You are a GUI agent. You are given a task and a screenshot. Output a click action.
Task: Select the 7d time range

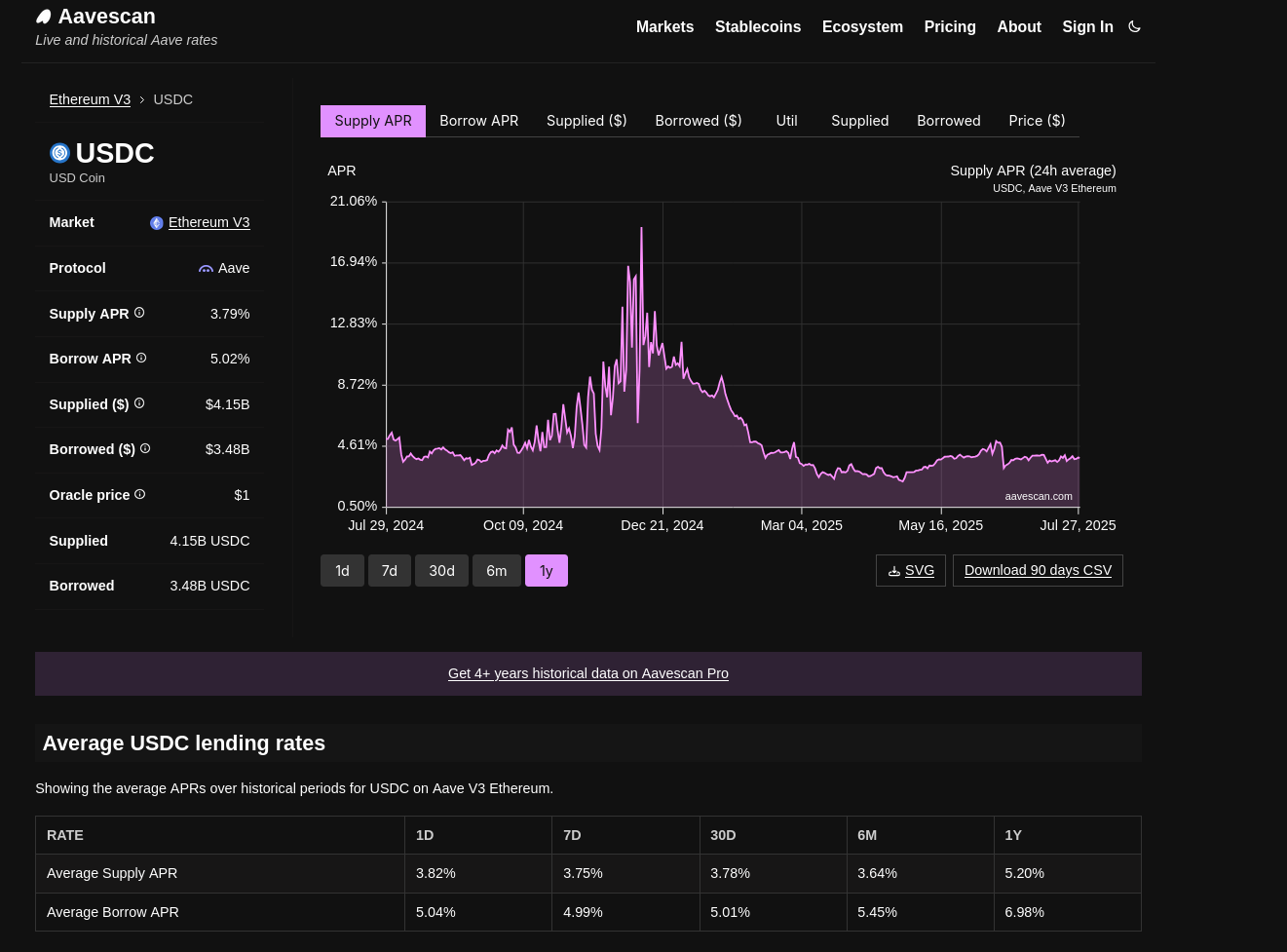tap(390, 571)
